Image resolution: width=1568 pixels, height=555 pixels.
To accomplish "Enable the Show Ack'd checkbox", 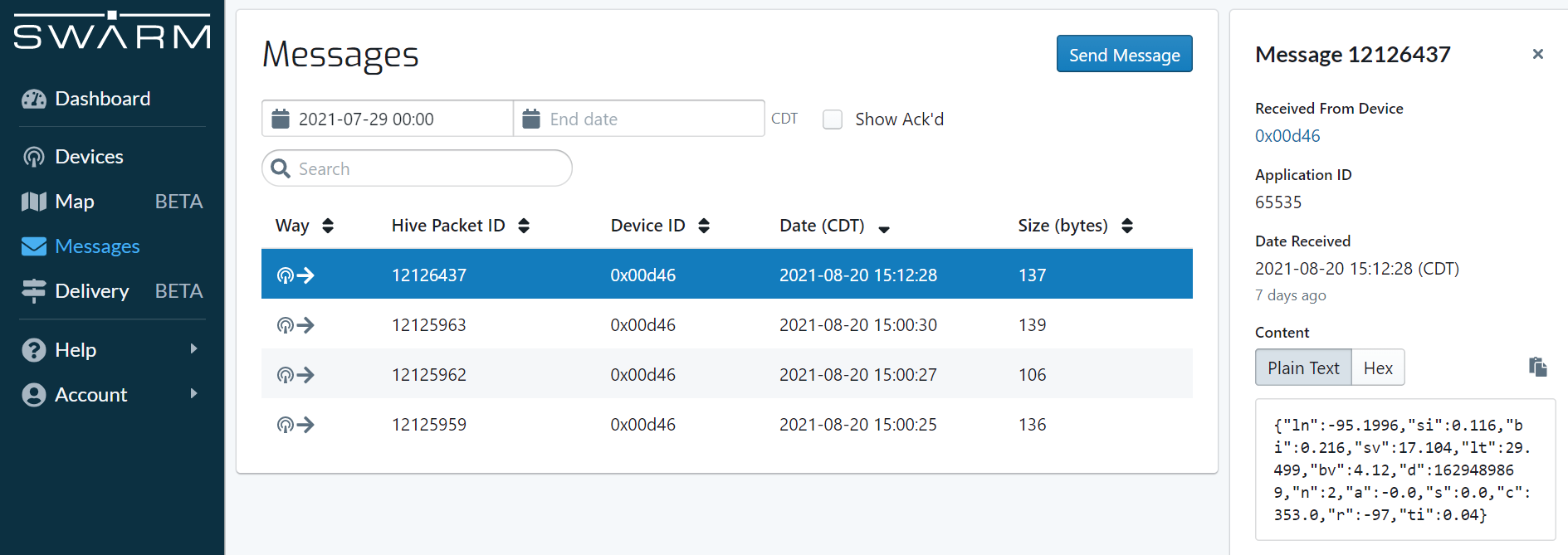I will pos(832,119).
